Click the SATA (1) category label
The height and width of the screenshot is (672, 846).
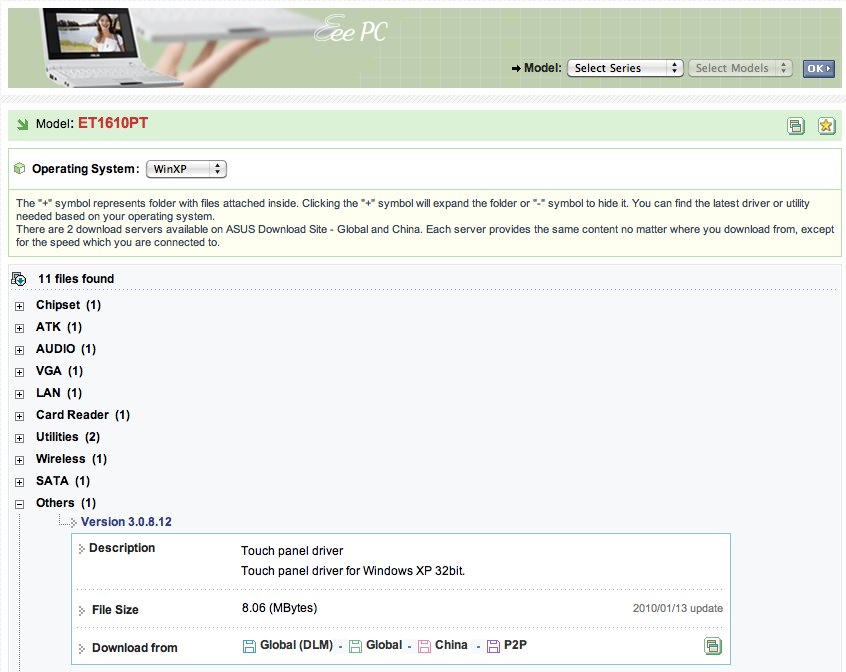coord(63,481)
